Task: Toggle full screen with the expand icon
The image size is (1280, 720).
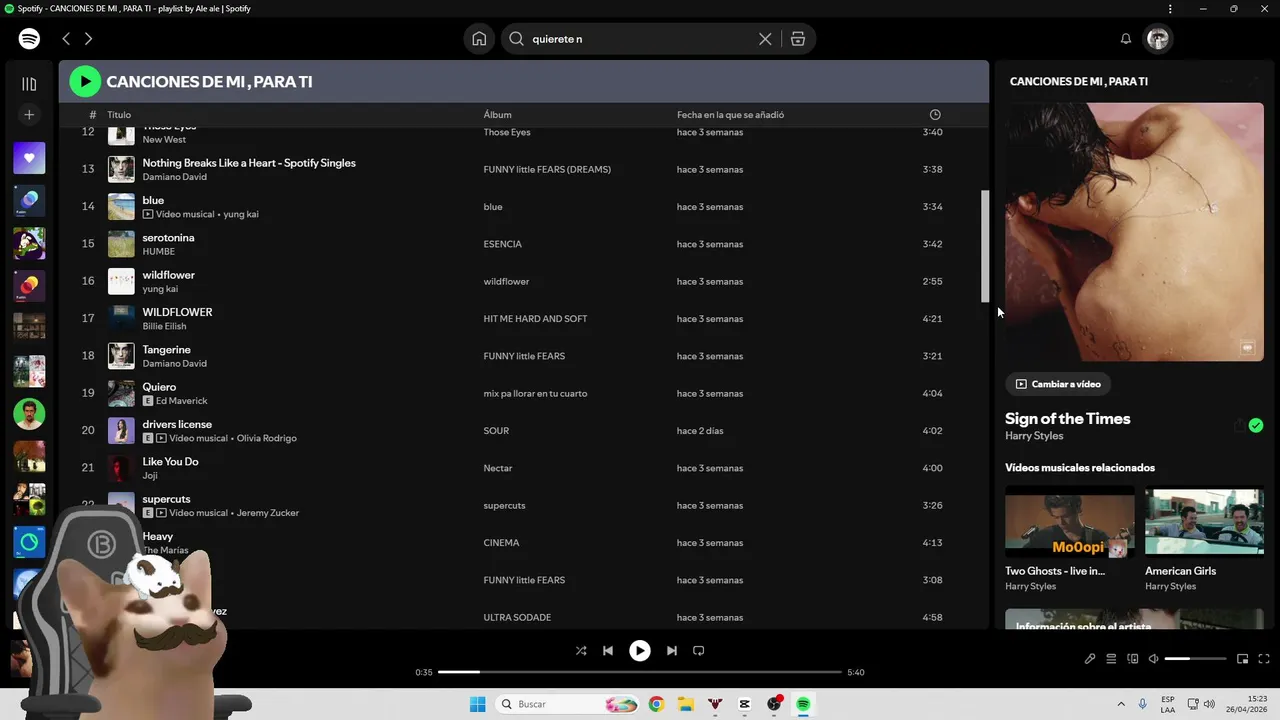Action: 1264,659
